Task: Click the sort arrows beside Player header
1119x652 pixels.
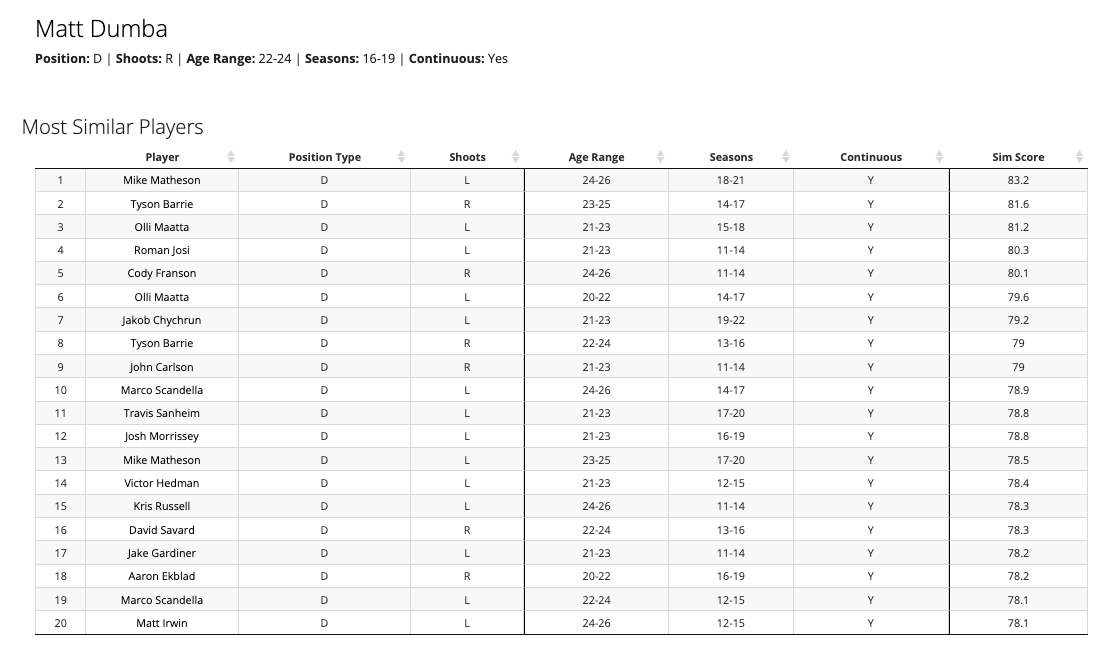Action: pos(230,157)
